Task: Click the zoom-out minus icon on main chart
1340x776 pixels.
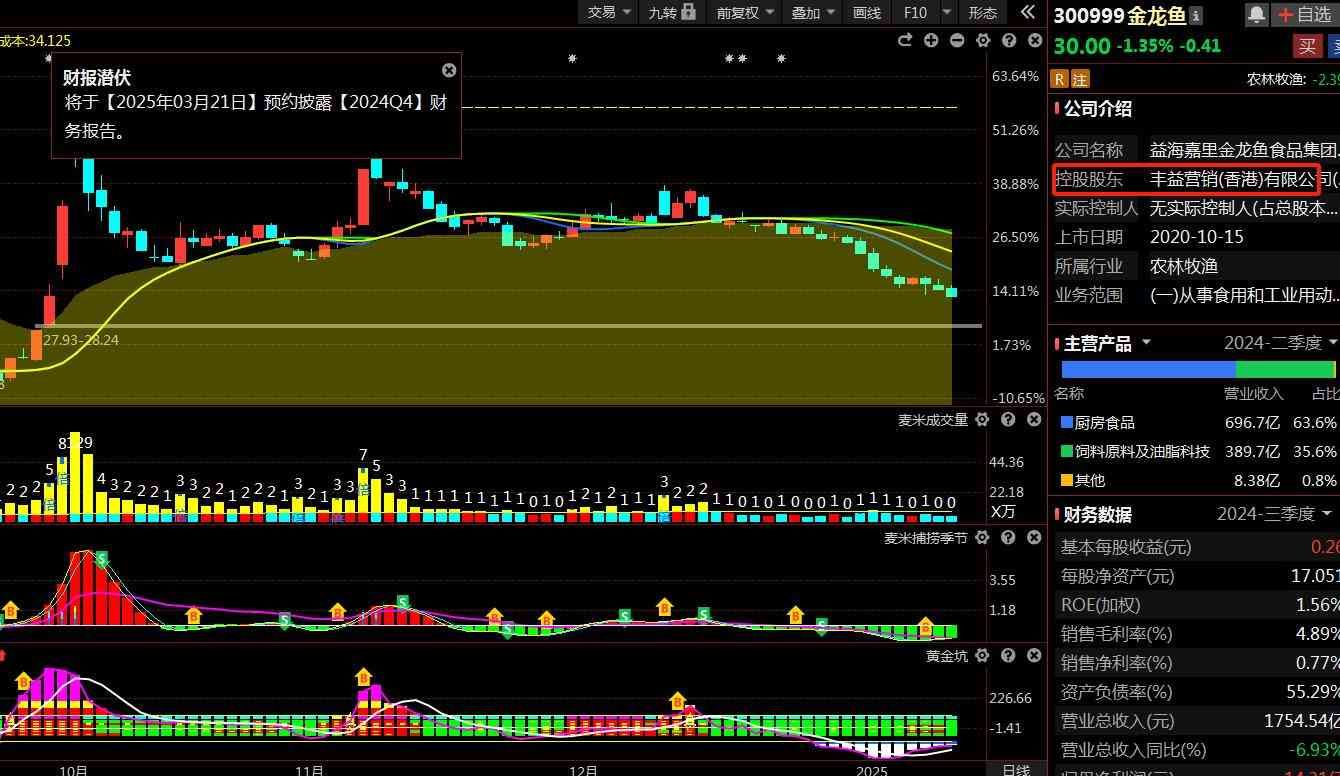Action: [957, 40]
